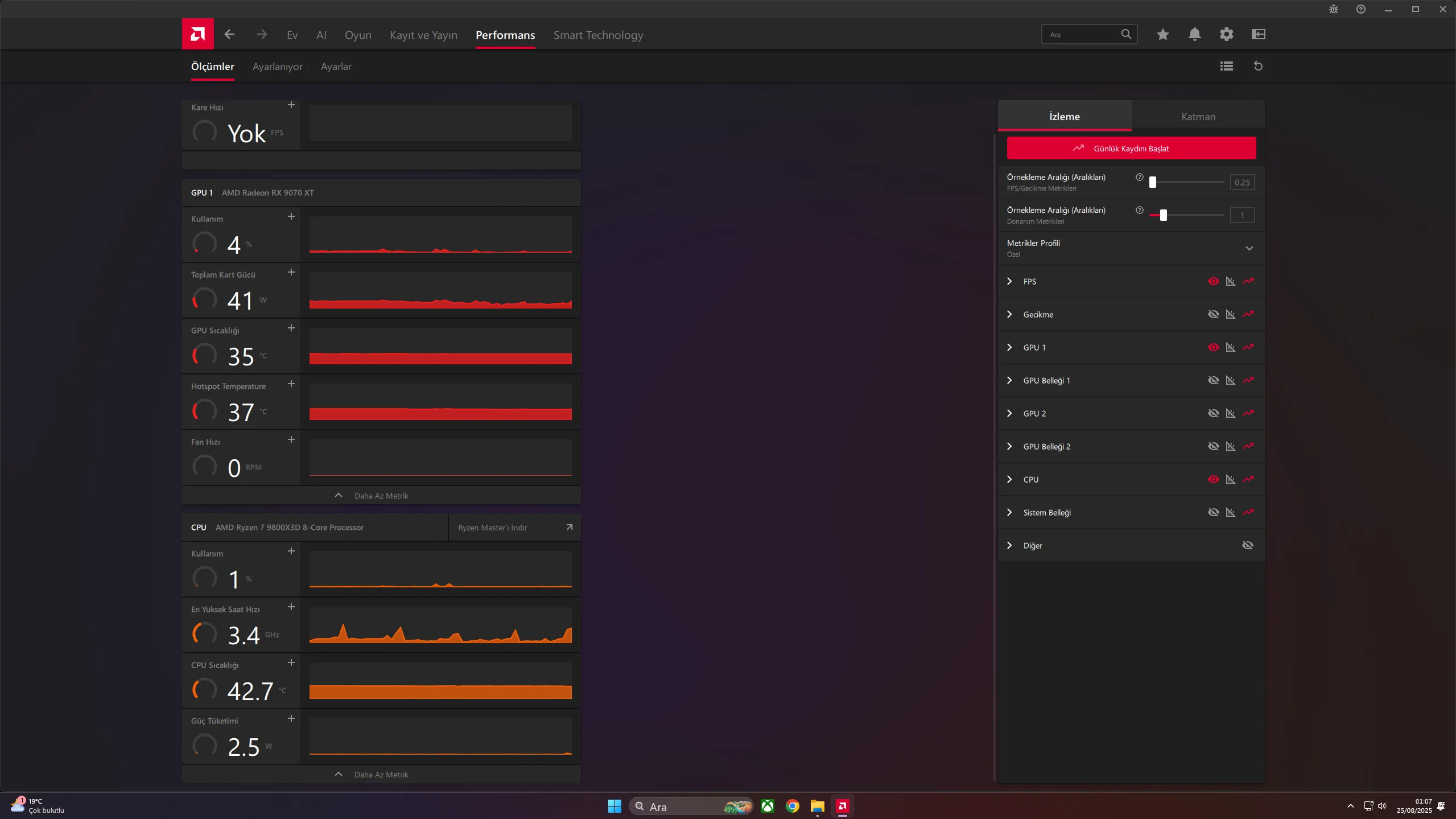
Task: Open the Metrikler Profili dropdown
Action: 1249,248
